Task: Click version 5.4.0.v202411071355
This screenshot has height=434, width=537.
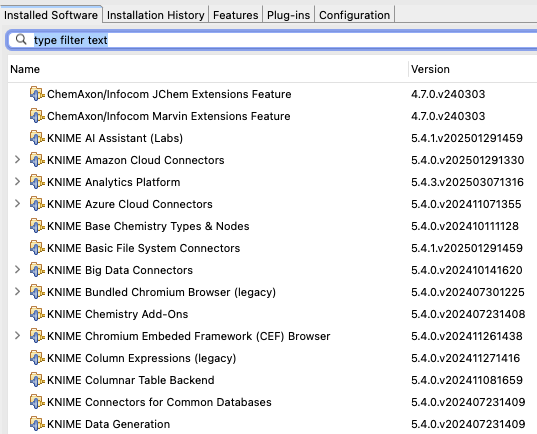Action: (x=466, y=204)
